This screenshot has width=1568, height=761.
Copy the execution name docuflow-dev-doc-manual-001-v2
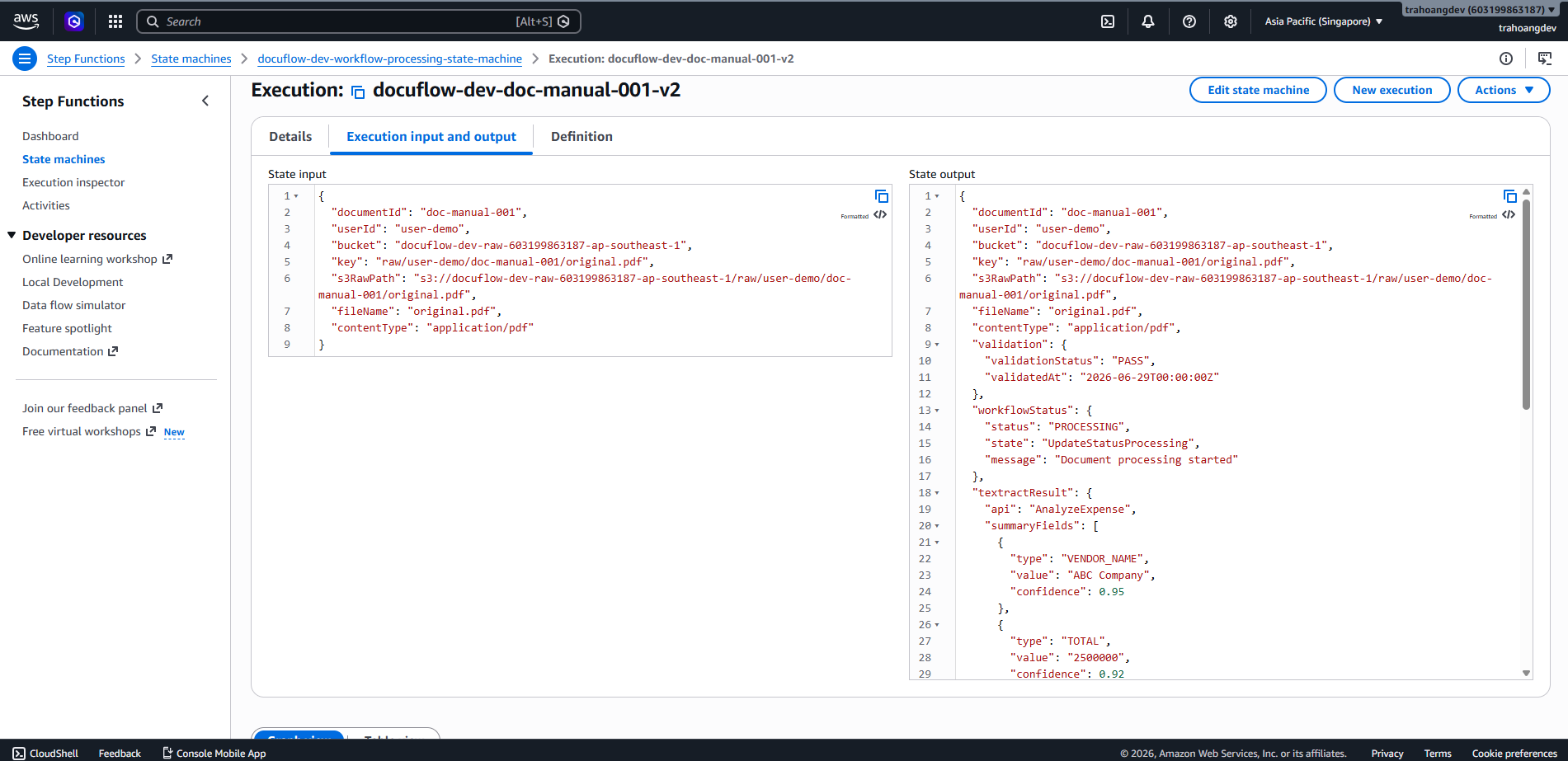(358, 92)
